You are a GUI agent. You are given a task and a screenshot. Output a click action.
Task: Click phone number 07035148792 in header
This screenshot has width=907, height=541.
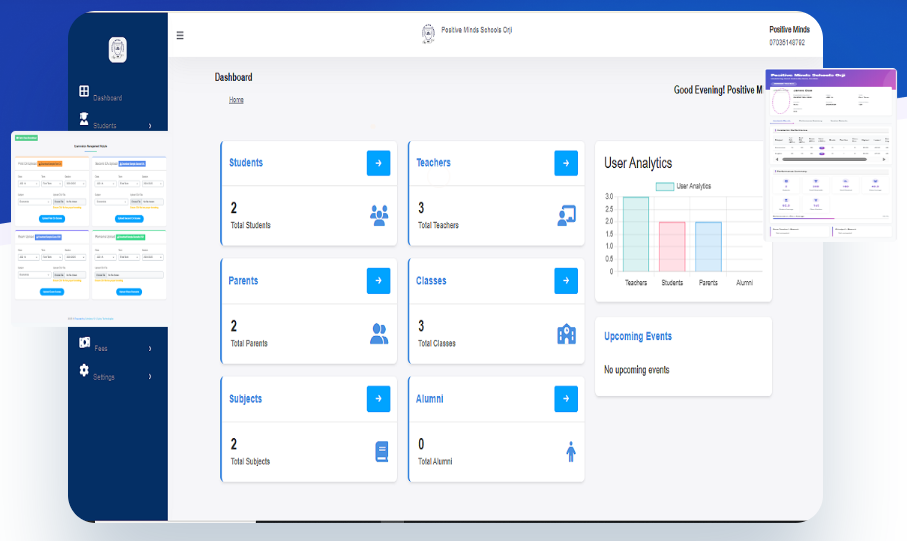tap(787, 42)
